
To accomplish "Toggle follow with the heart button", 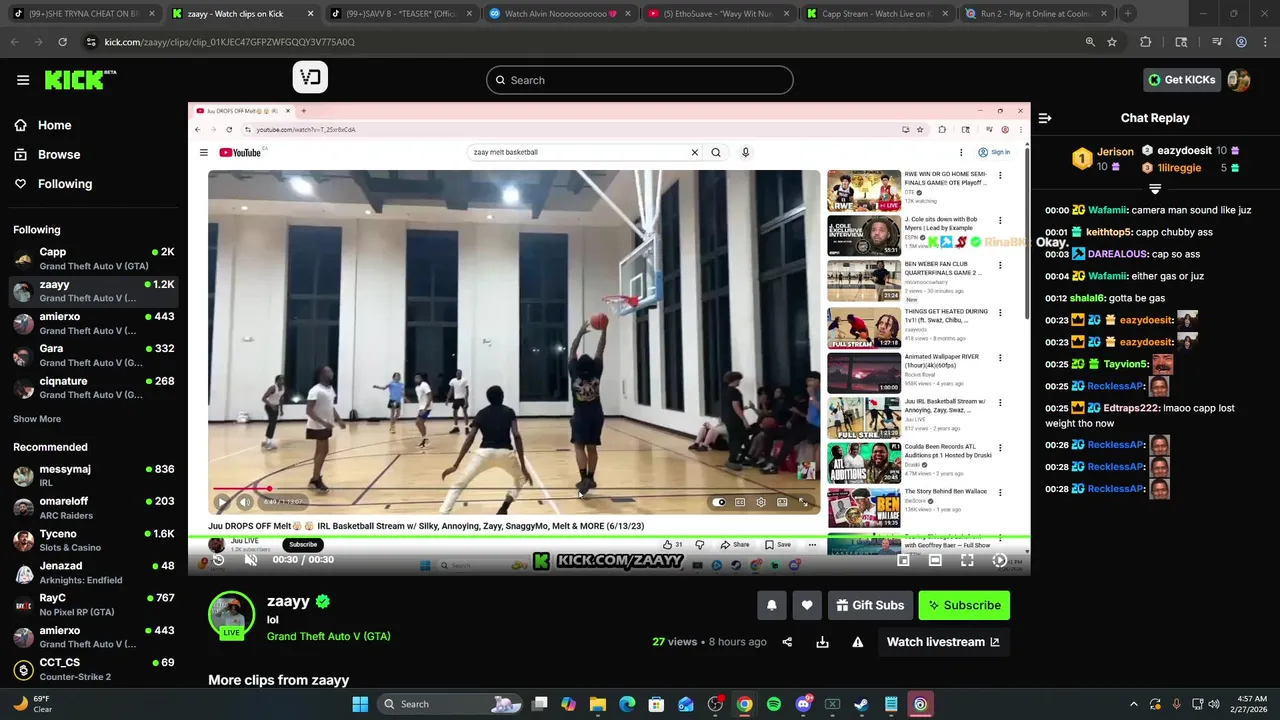I will click(807, 605).
